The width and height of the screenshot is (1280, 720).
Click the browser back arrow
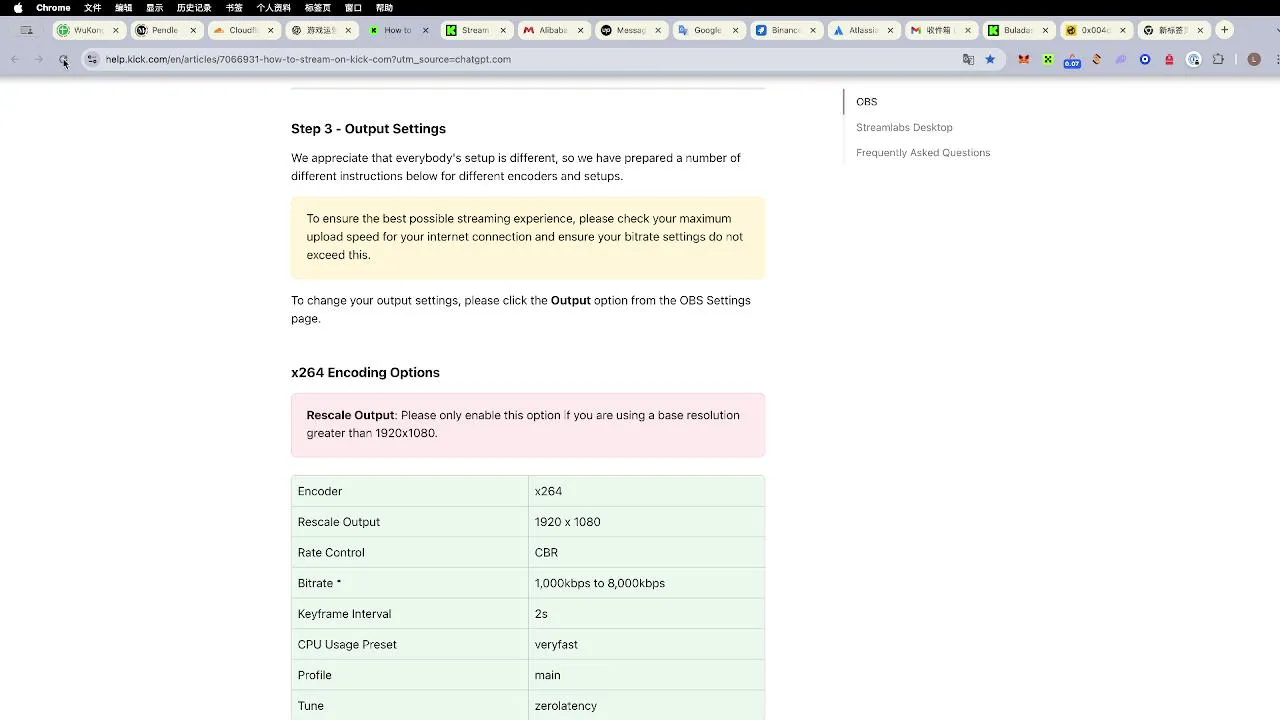pos(15,60)
